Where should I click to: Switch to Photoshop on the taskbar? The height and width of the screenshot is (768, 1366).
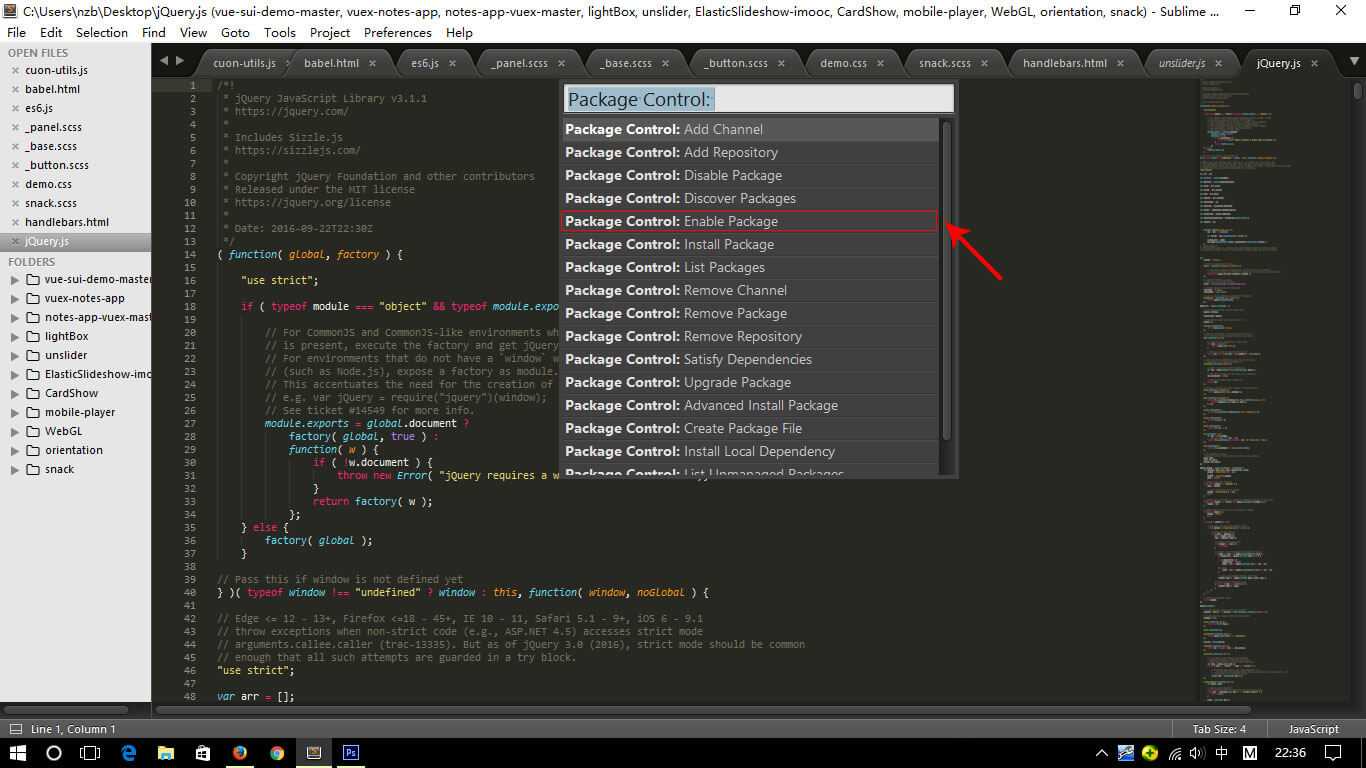pyautogui.click(x=351, y=753)
